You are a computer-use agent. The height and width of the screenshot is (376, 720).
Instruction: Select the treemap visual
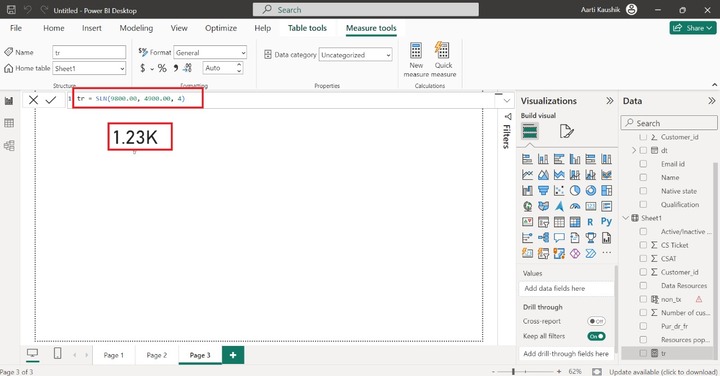coord(607,191)
